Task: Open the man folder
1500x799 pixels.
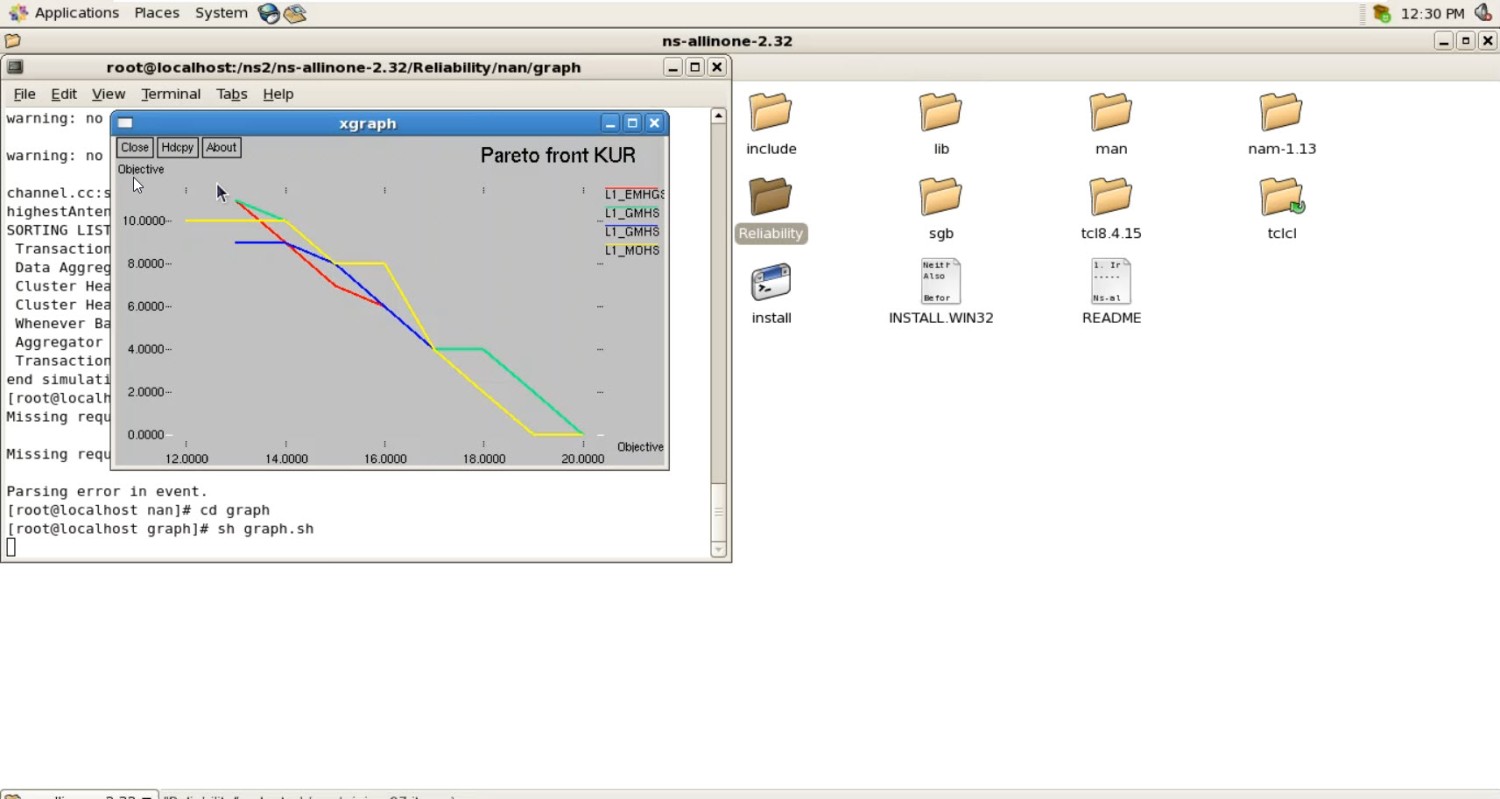Action: pyautogui.click(x=1110, y=112)
